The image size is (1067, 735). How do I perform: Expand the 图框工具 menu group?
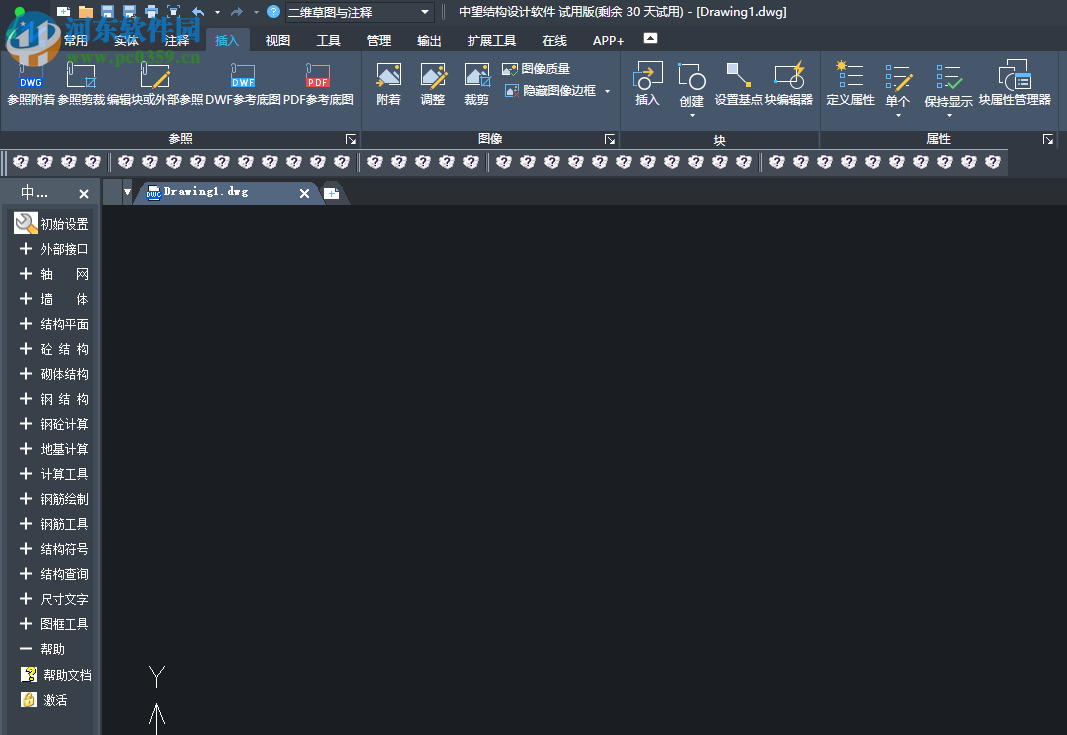pos(52,624)
